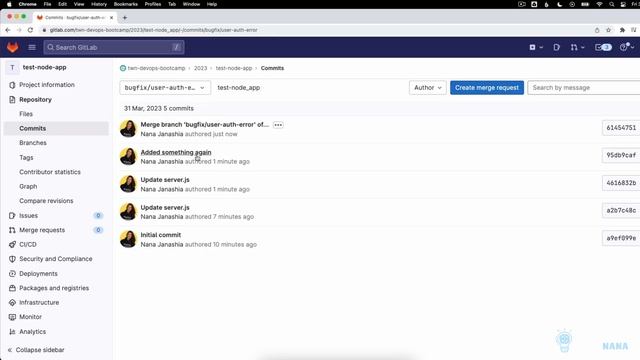Click the 2023 breadcrumb
Screen dimensions: 640x360
coord(200,68)
